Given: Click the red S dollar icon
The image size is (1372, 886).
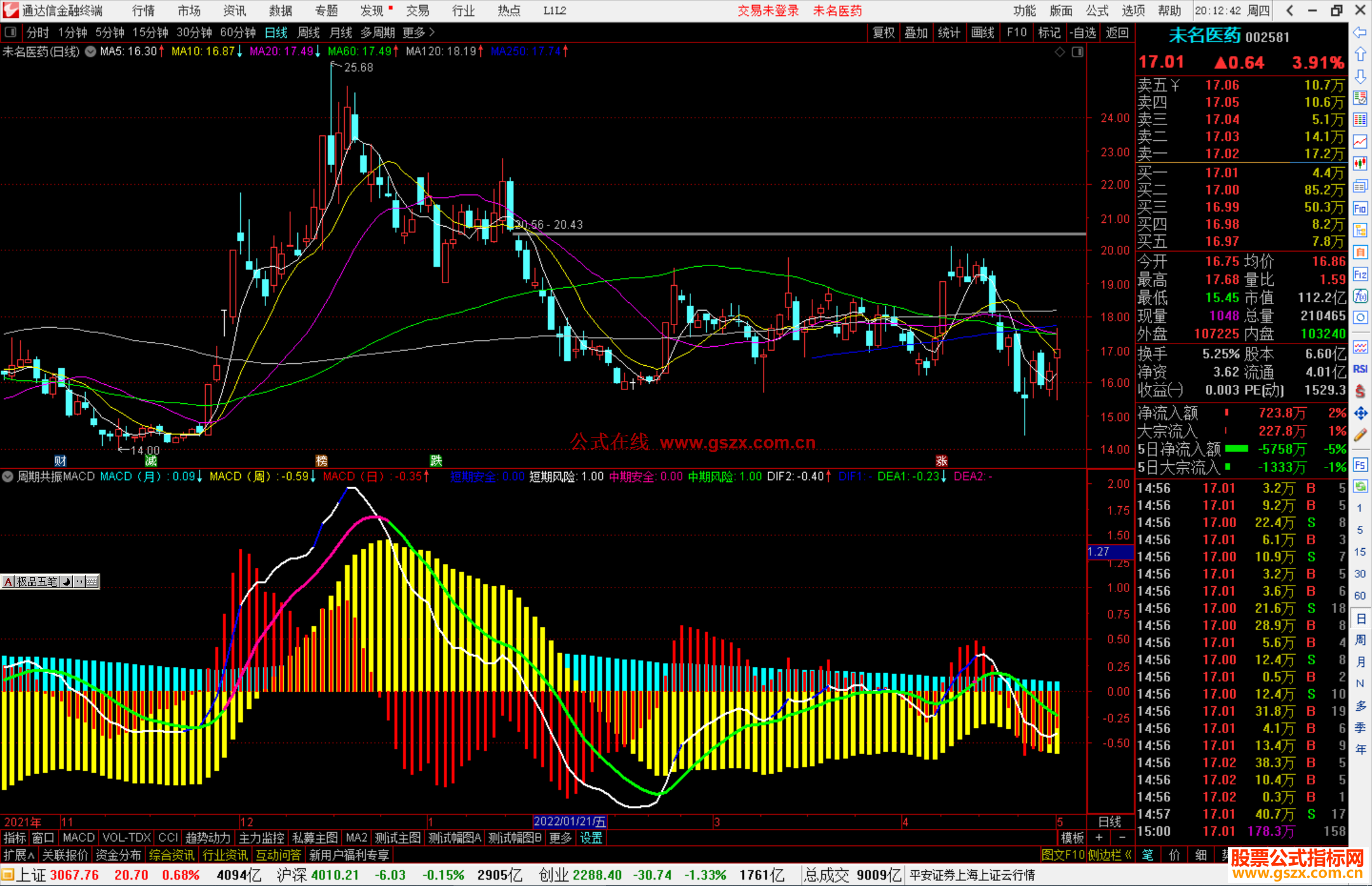Looking at the screenshot, I should click(x=1360, y=391).
